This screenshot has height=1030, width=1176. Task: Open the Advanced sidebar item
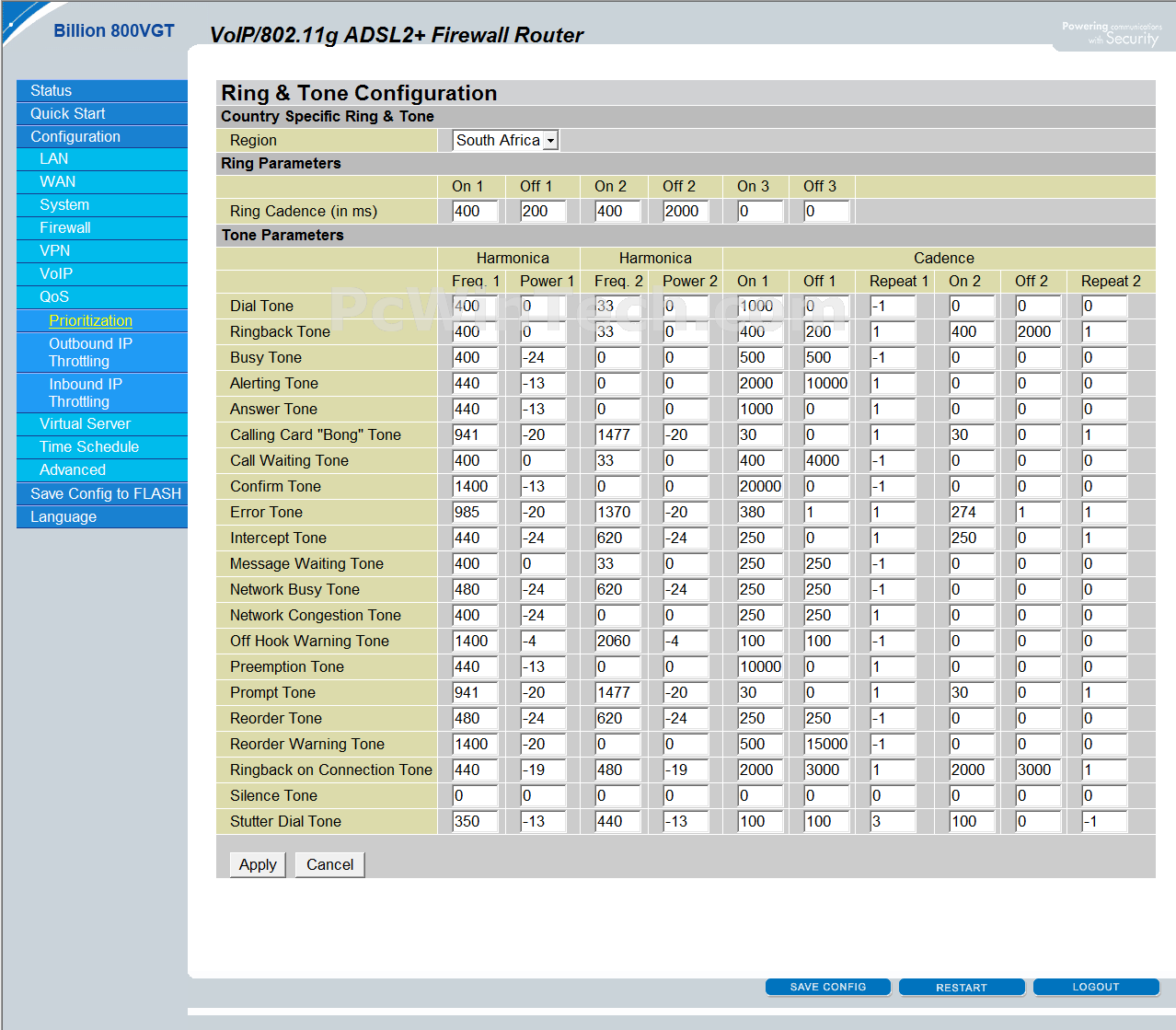coord(102,470)
